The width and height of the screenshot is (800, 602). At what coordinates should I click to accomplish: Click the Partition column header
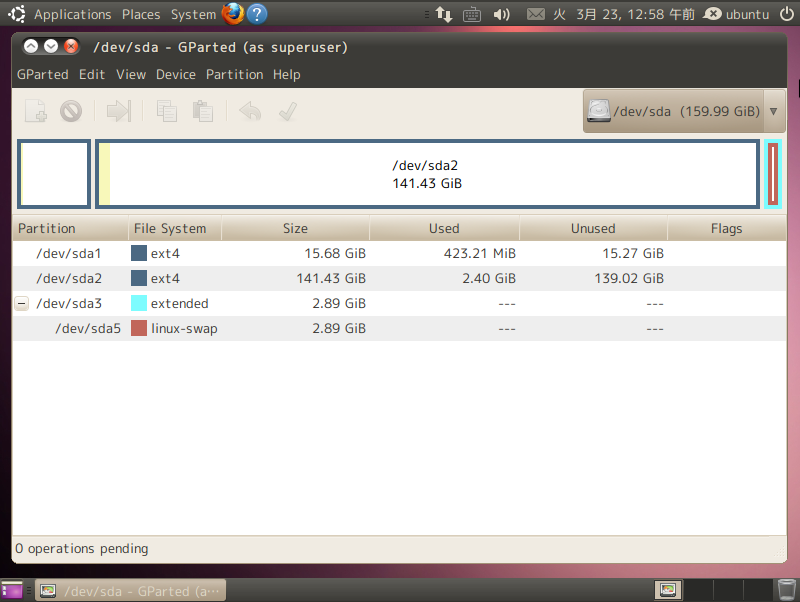70,229
